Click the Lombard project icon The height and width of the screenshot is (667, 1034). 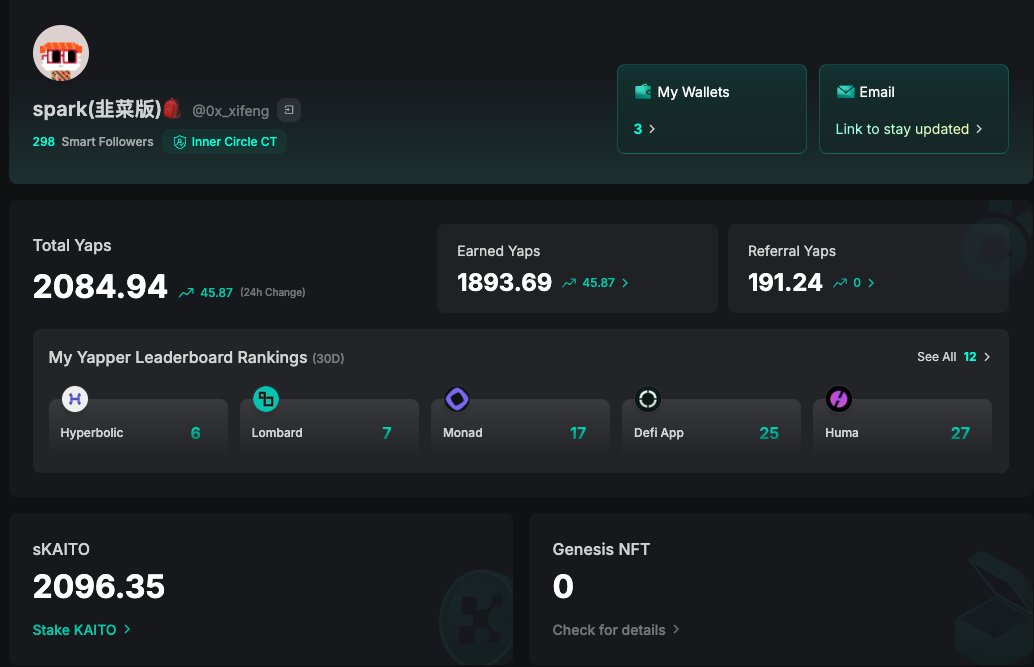pyautogui.click(x=266, y=399)
